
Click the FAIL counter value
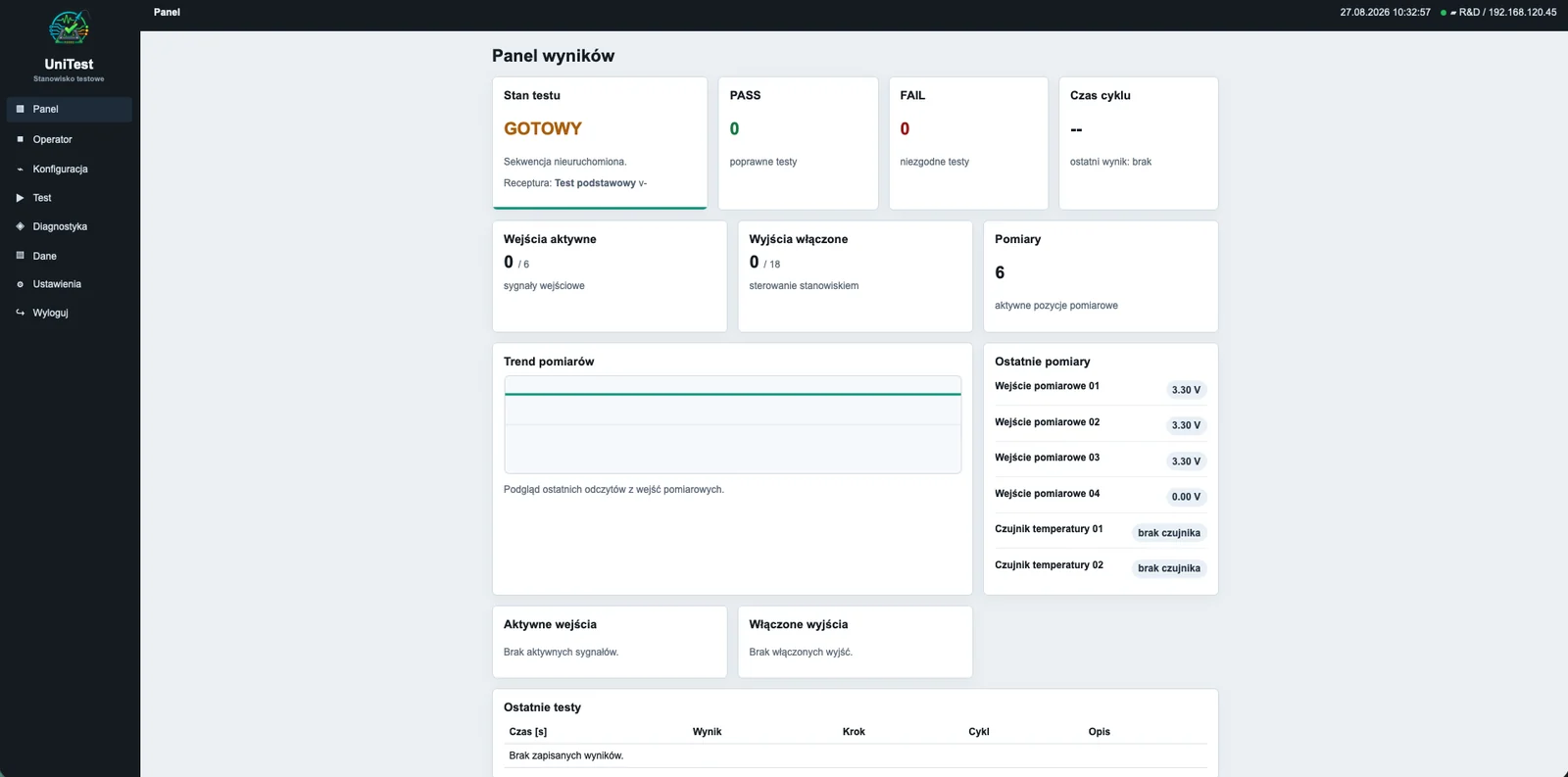[905, 128]
